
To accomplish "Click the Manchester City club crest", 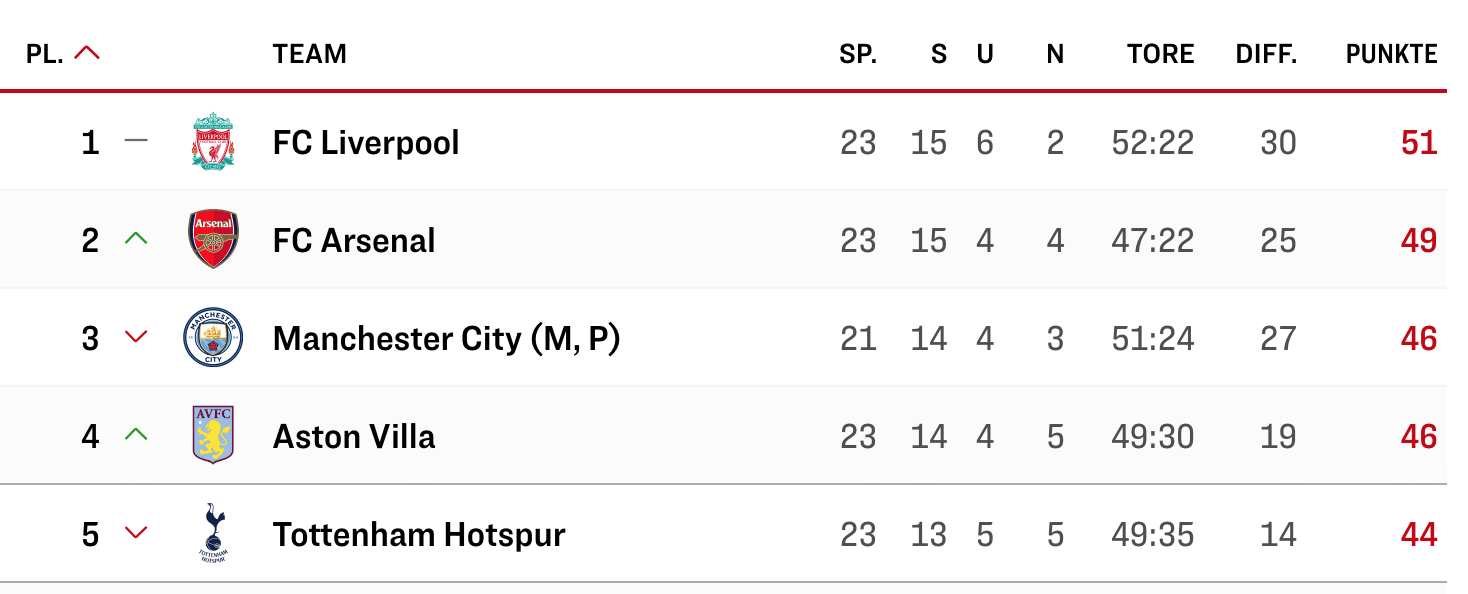I will tap(213, 339).
